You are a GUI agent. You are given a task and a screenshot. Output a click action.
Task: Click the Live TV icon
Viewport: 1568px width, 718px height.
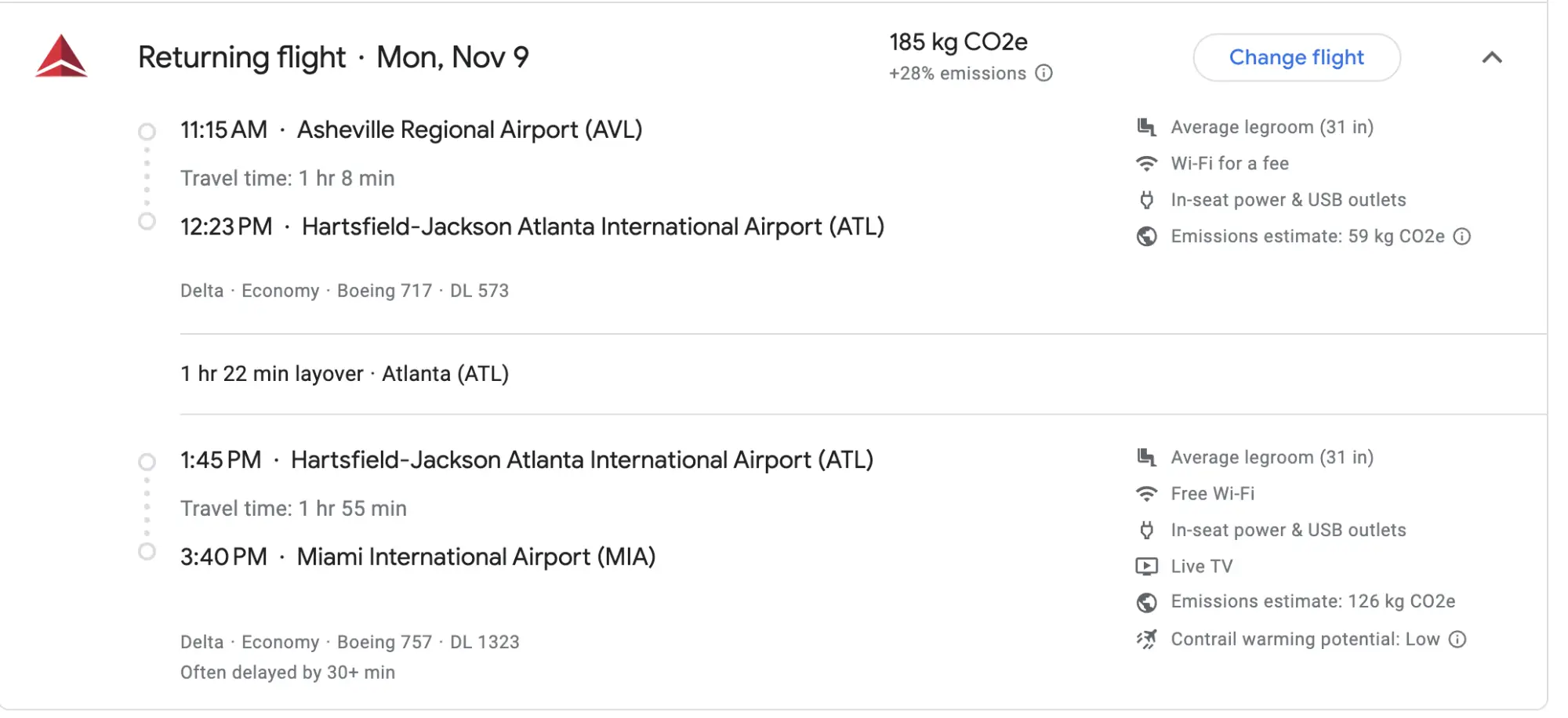(x=1146, y=566)
